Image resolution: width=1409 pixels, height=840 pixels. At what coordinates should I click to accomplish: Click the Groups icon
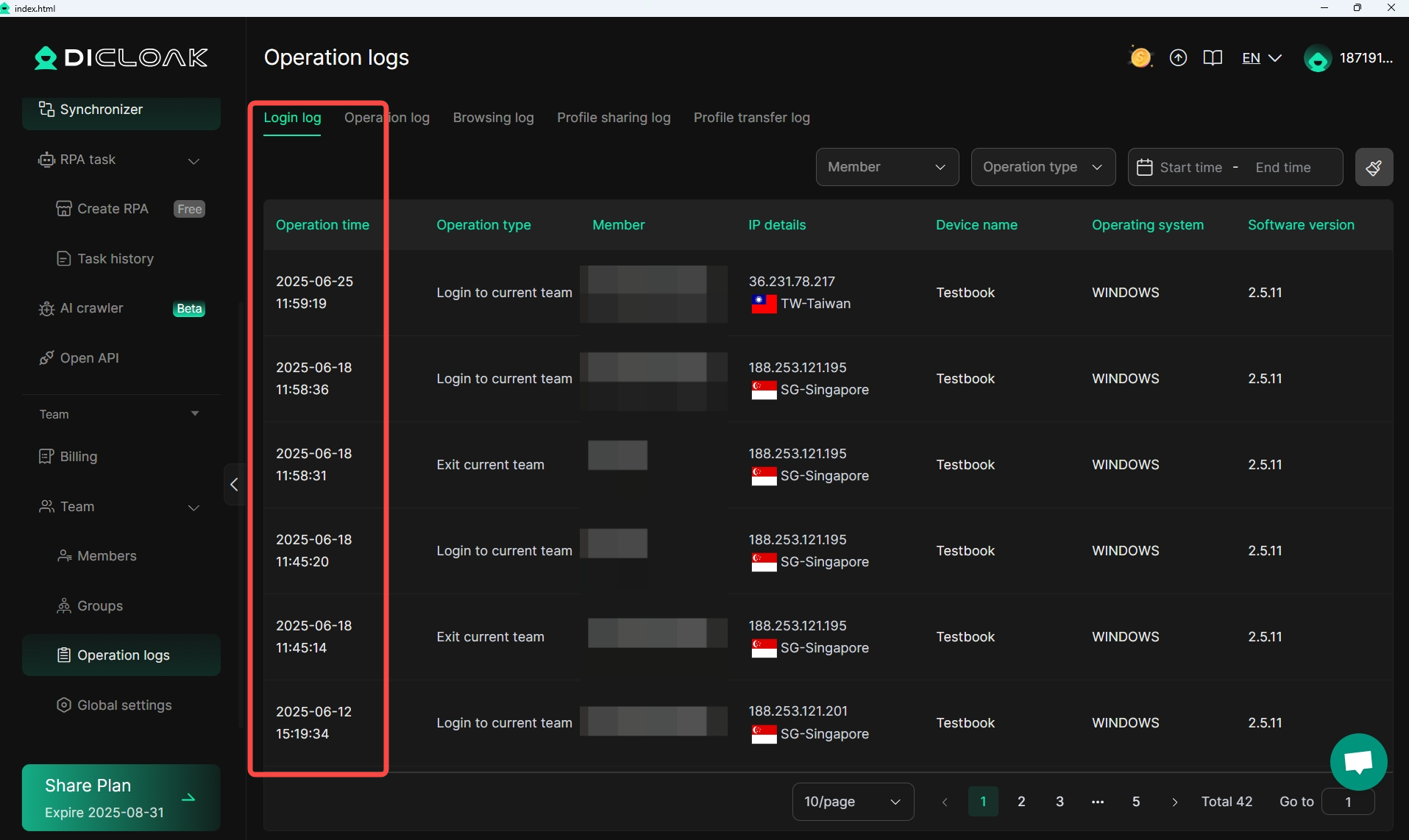(64, 606)
